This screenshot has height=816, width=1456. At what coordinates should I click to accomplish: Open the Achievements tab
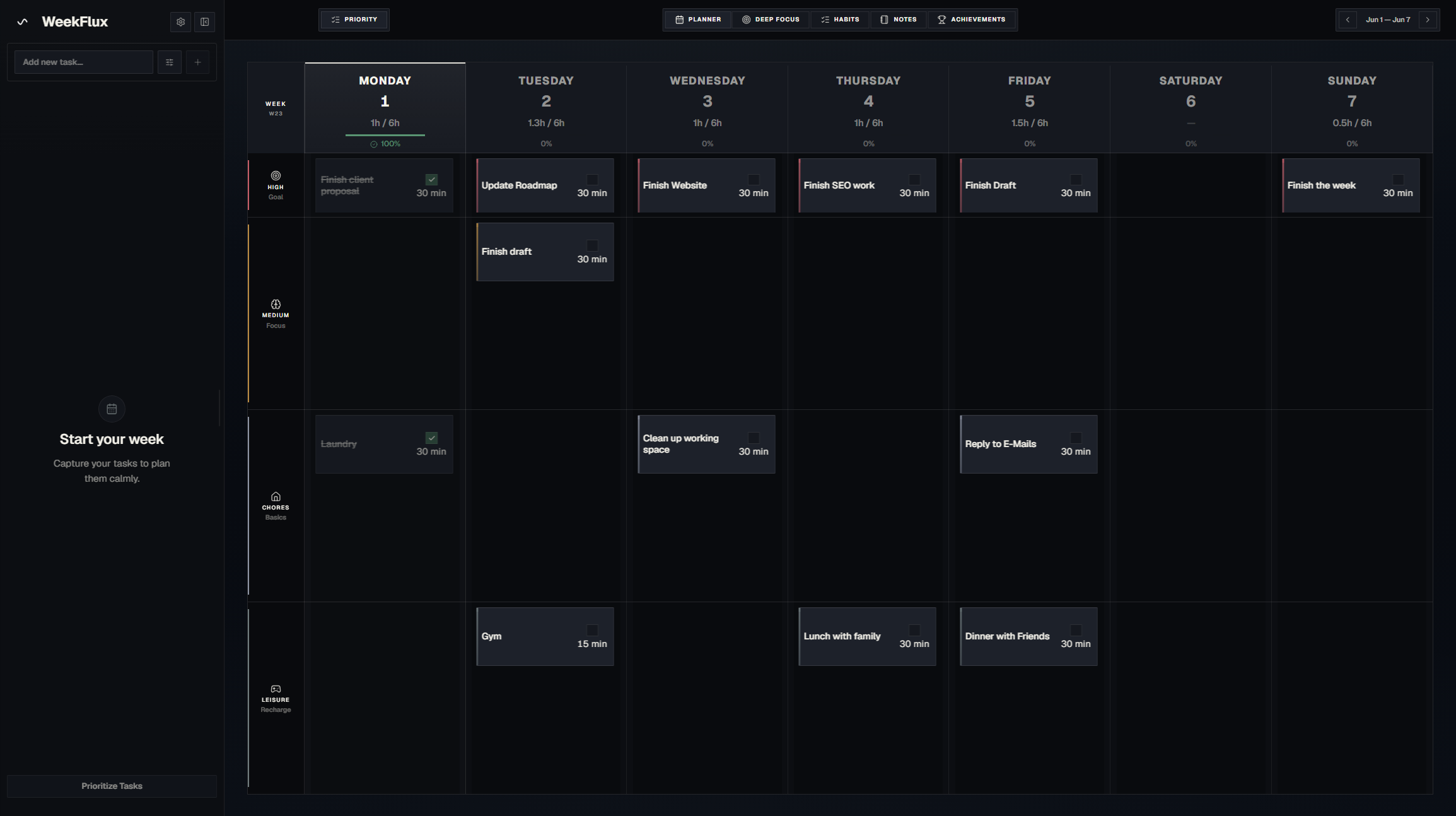pyautogui.click(x=972, y=20)
